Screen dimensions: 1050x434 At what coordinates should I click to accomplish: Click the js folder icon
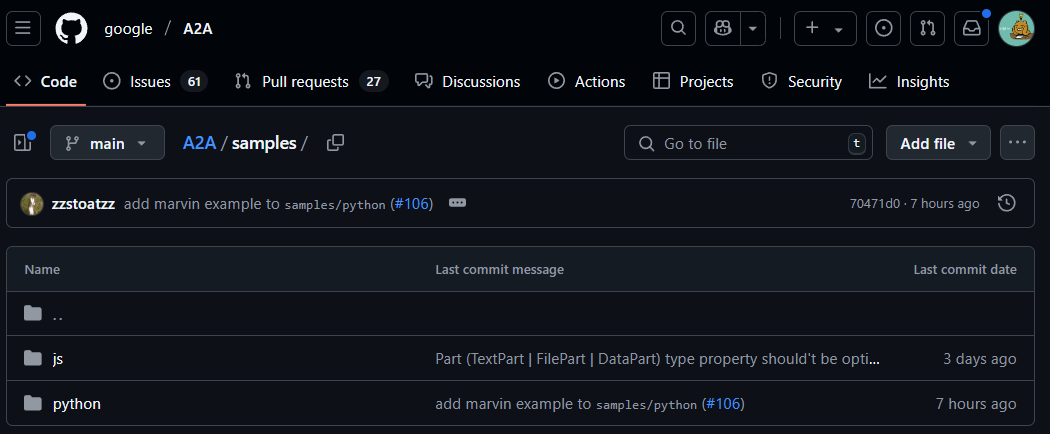[32, 358]
